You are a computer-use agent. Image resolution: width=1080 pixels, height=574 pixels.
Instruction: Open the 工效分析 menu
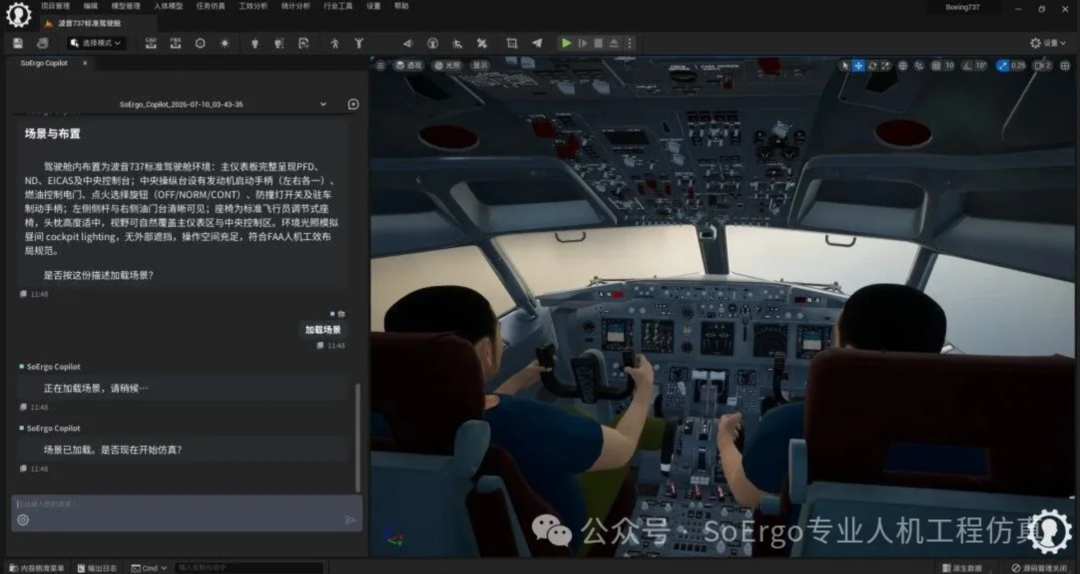(253, 6)
